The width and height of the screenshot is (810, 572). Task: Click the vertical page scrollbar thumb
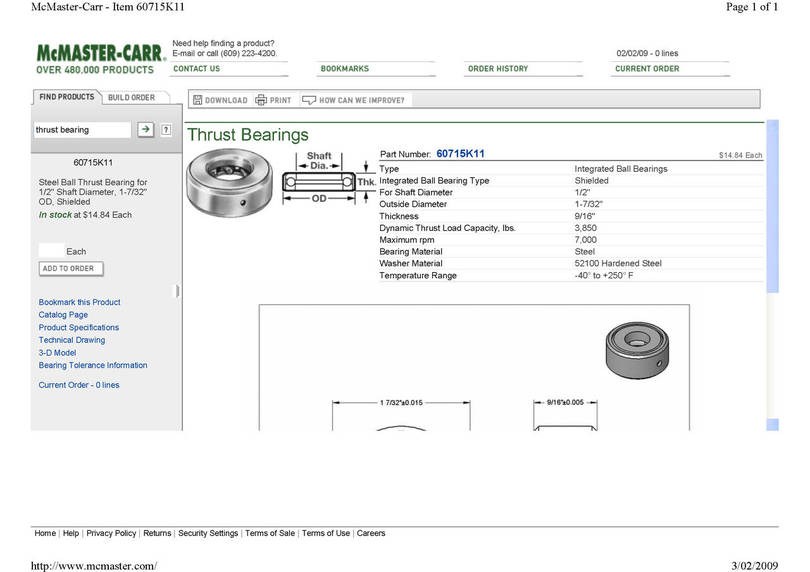(x=773, y=207)
